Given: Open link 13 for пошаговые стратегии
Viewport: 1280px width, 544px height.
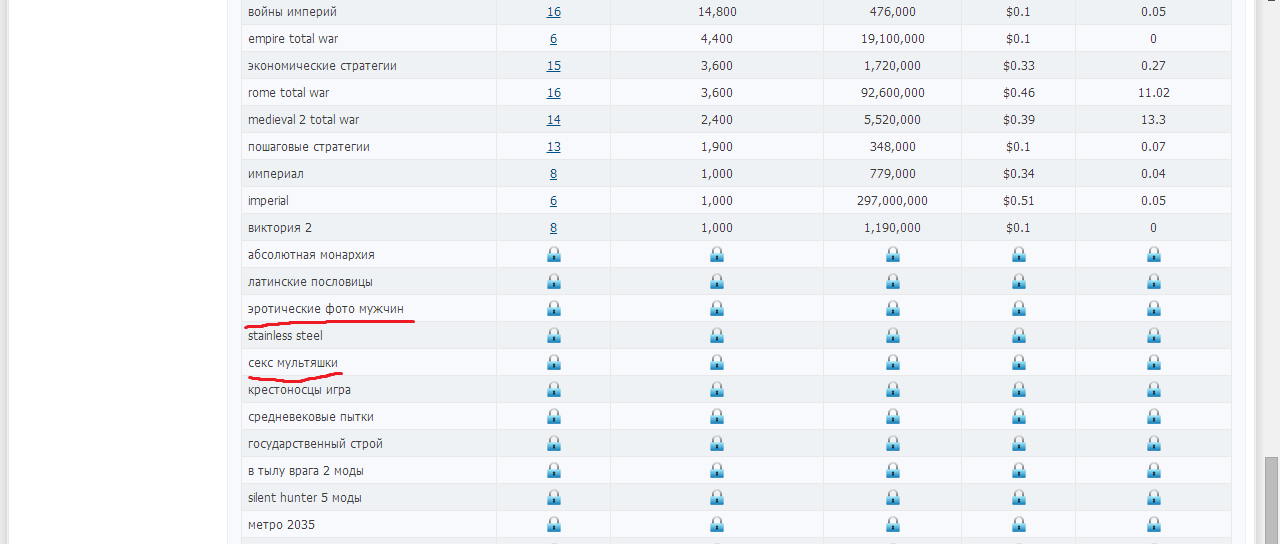Looking at the screenshot, I should pyautogui.click(x=554, y=147).
